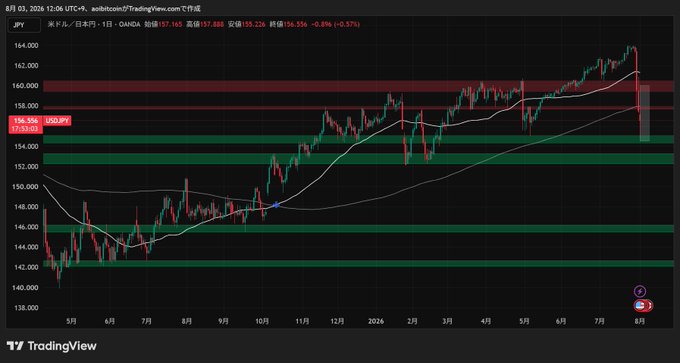The width and height of the screenshot is (680, 363).
Task: Select the gray projection box at chart right
Action: click(644, 113)
